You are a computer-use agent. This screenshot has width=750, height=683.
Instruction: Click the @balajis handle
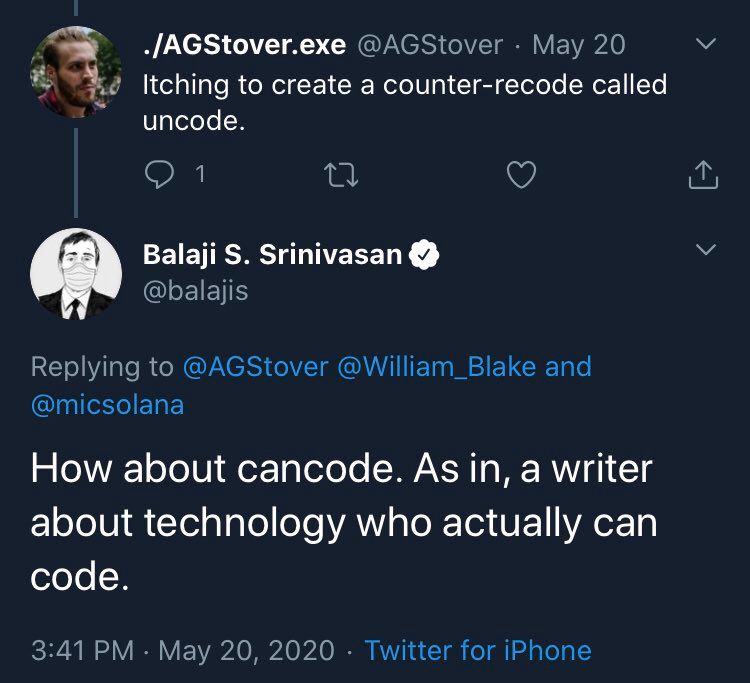pyautogui.click(x=196, y=290)
